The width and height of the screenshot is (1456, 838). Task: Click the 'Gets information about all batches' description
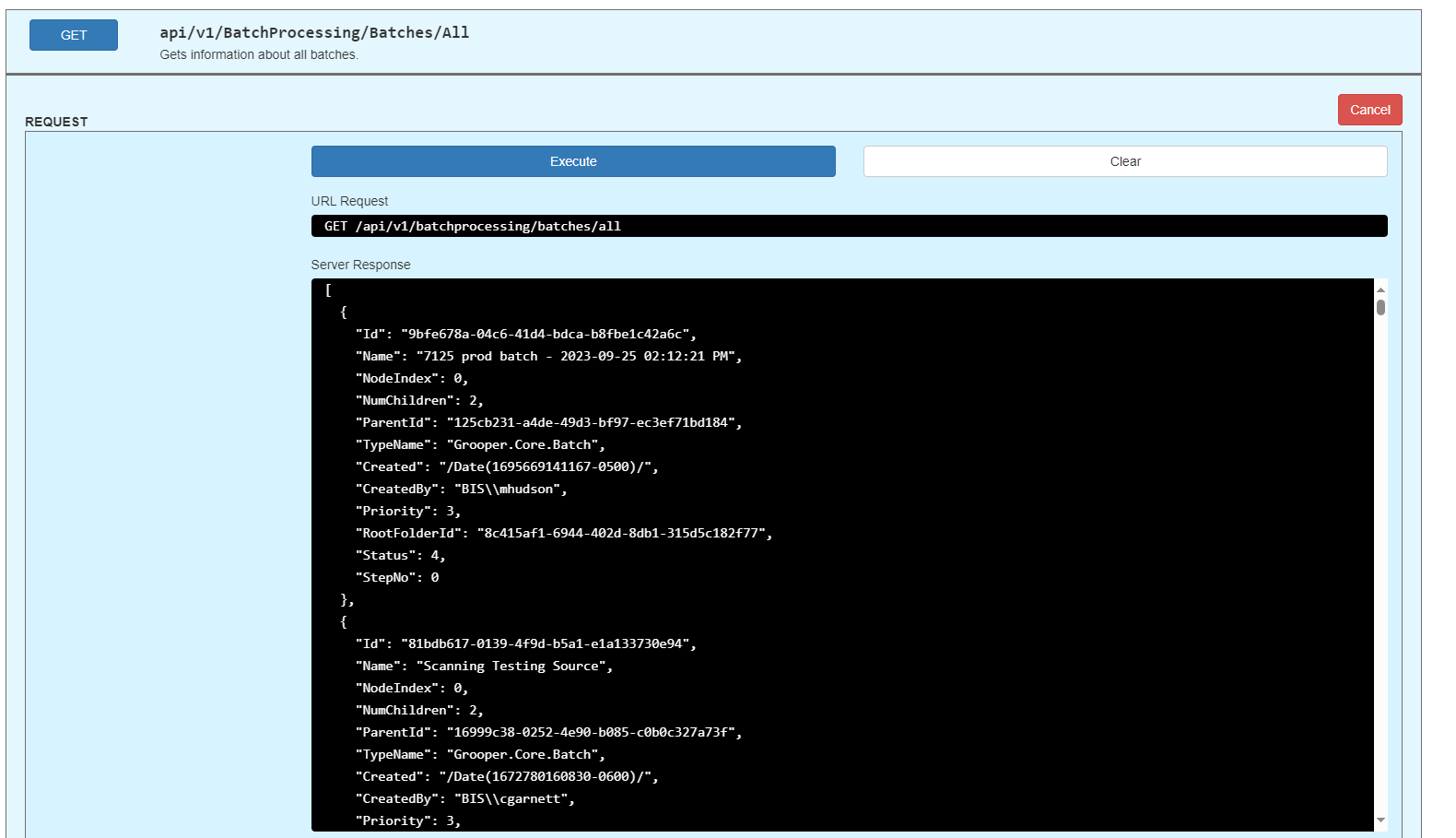point(259,54)
